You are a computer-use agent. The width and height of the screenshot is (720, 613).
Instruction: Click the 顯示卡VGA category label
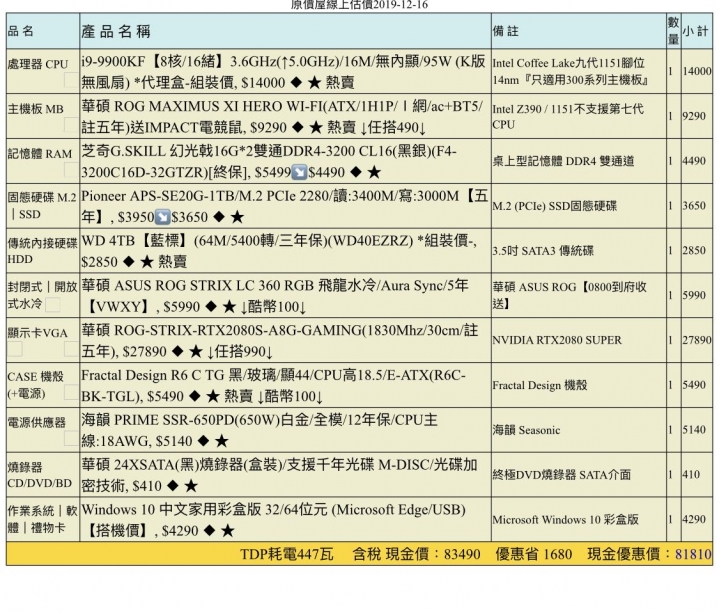click(38, 333)
